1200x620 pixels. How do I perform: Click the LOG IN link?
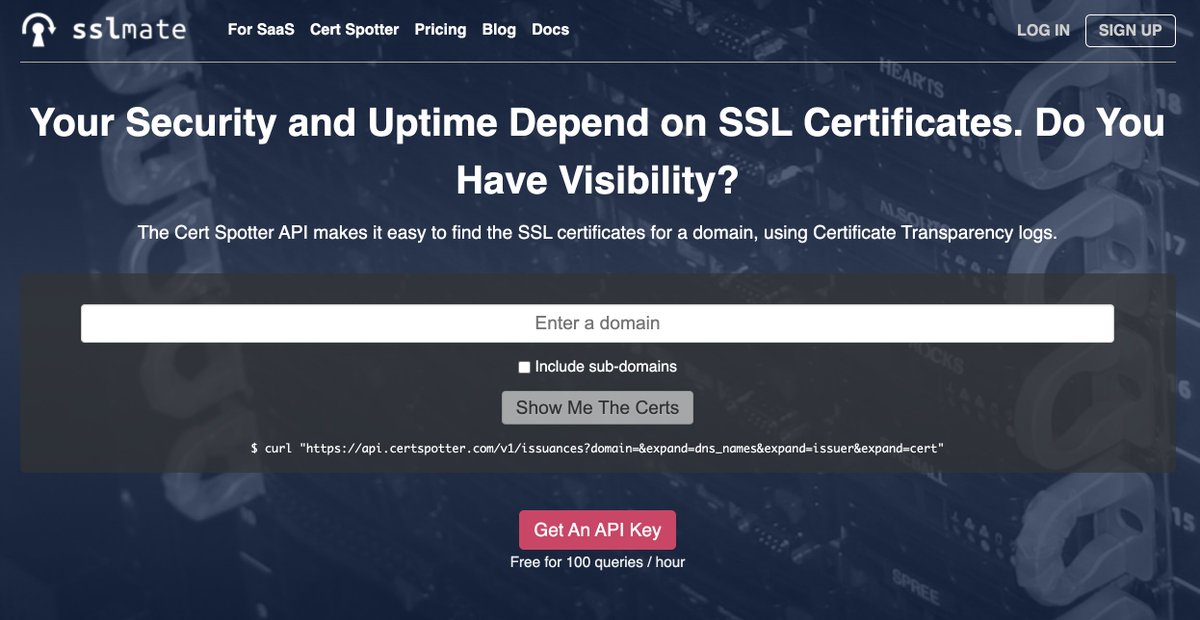[1043, 30]
